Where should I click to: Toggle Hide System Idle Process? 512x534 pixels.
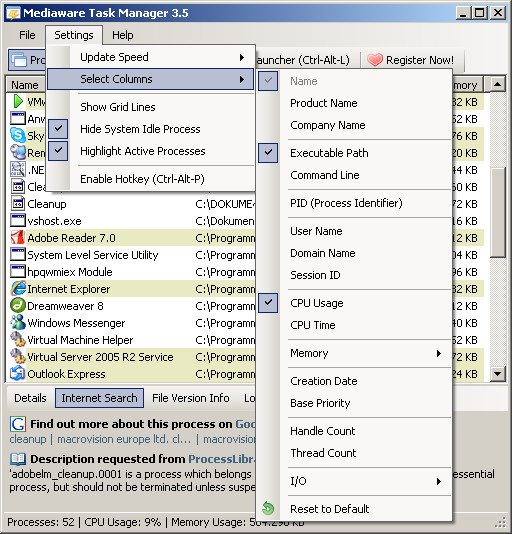[x=150, y=129]
